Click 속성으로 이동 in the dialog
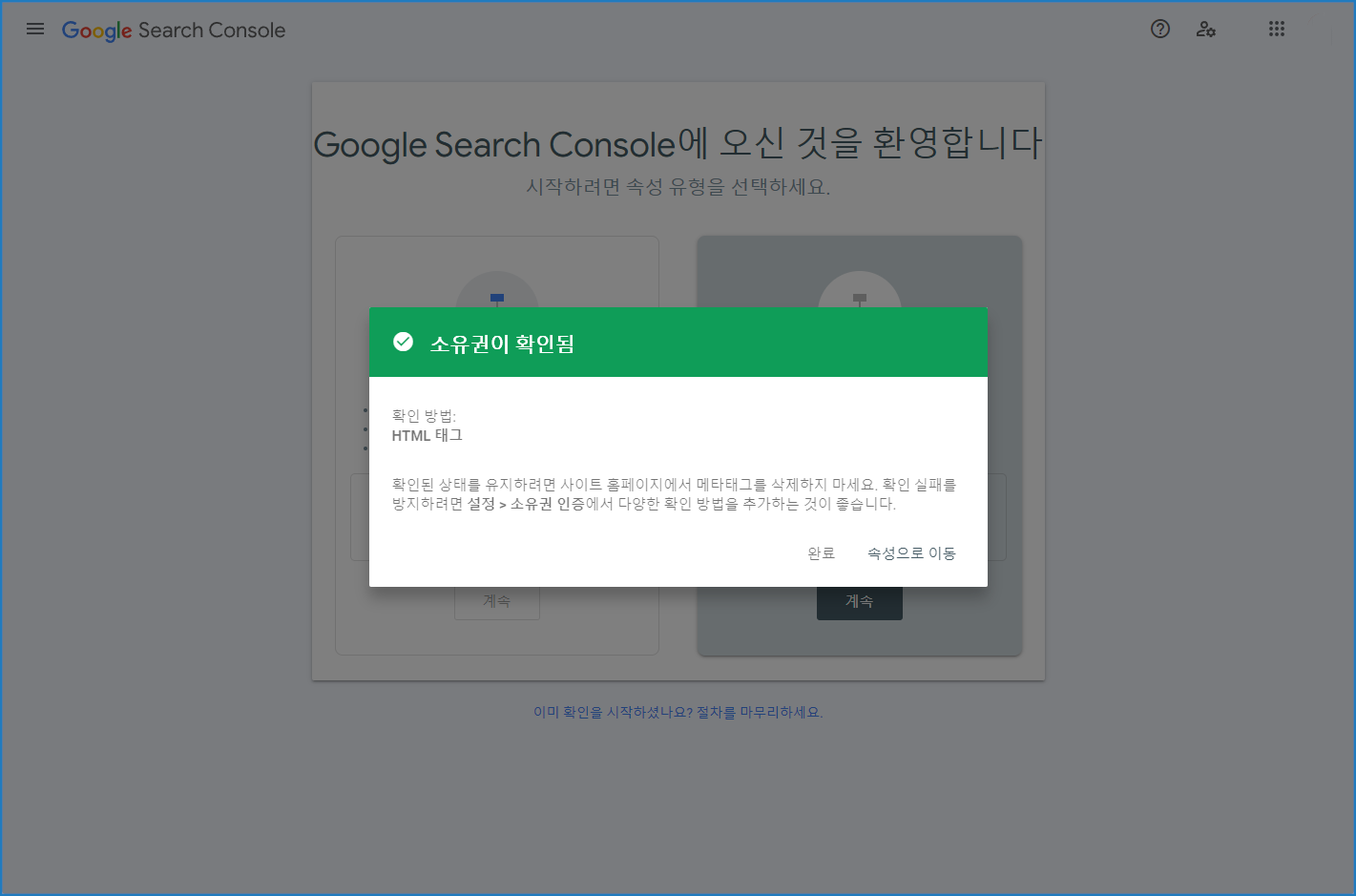The image size is (1356, 896). pyautogui.click(x=910, y=552)
